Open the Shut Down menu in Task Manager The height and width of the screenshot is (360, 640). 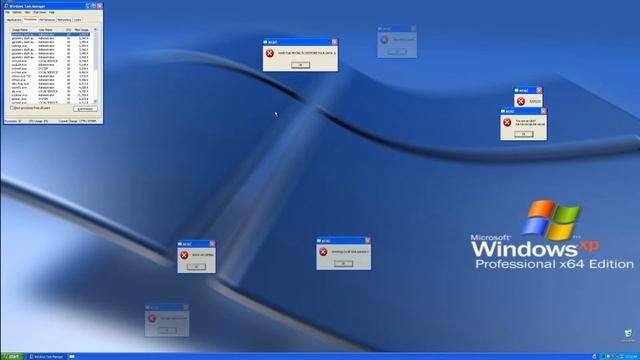coord(40,12)
